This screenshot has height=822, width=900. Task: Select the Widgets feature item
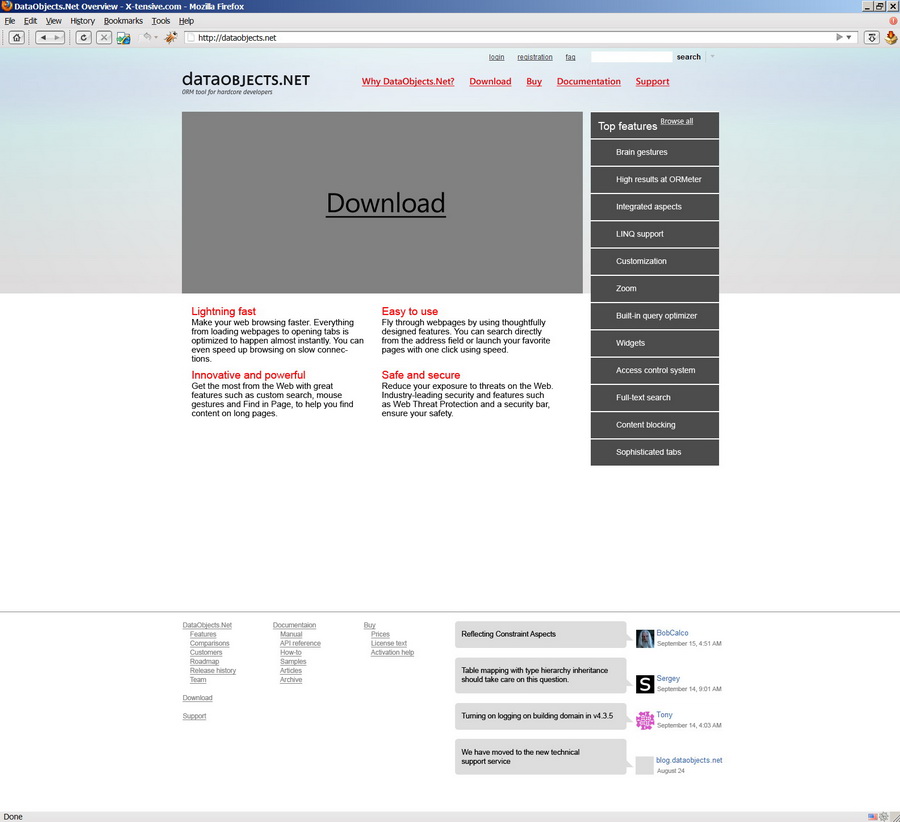point(654,343)
